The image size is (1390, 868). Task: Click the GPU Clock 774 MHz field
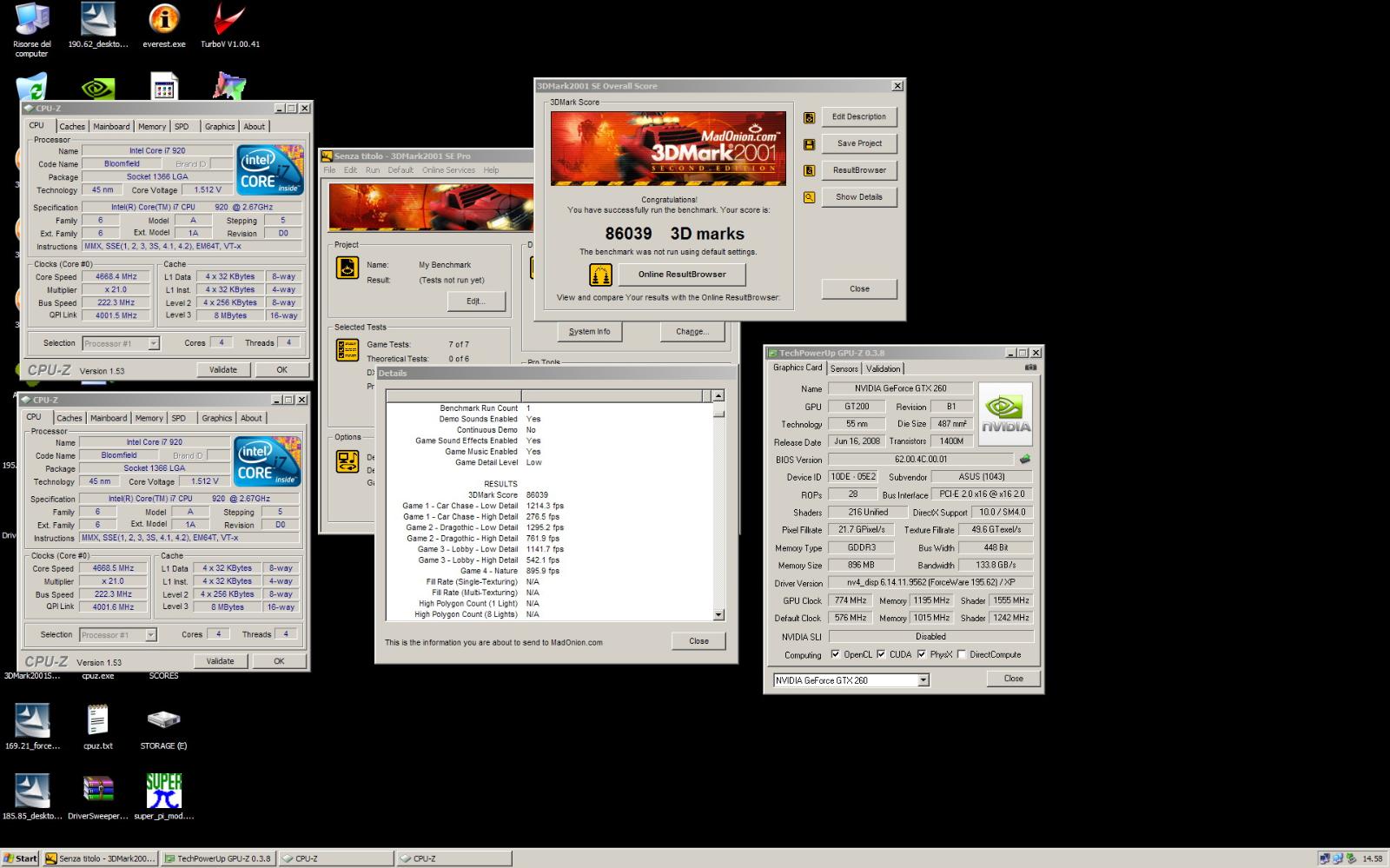point(849,600)
